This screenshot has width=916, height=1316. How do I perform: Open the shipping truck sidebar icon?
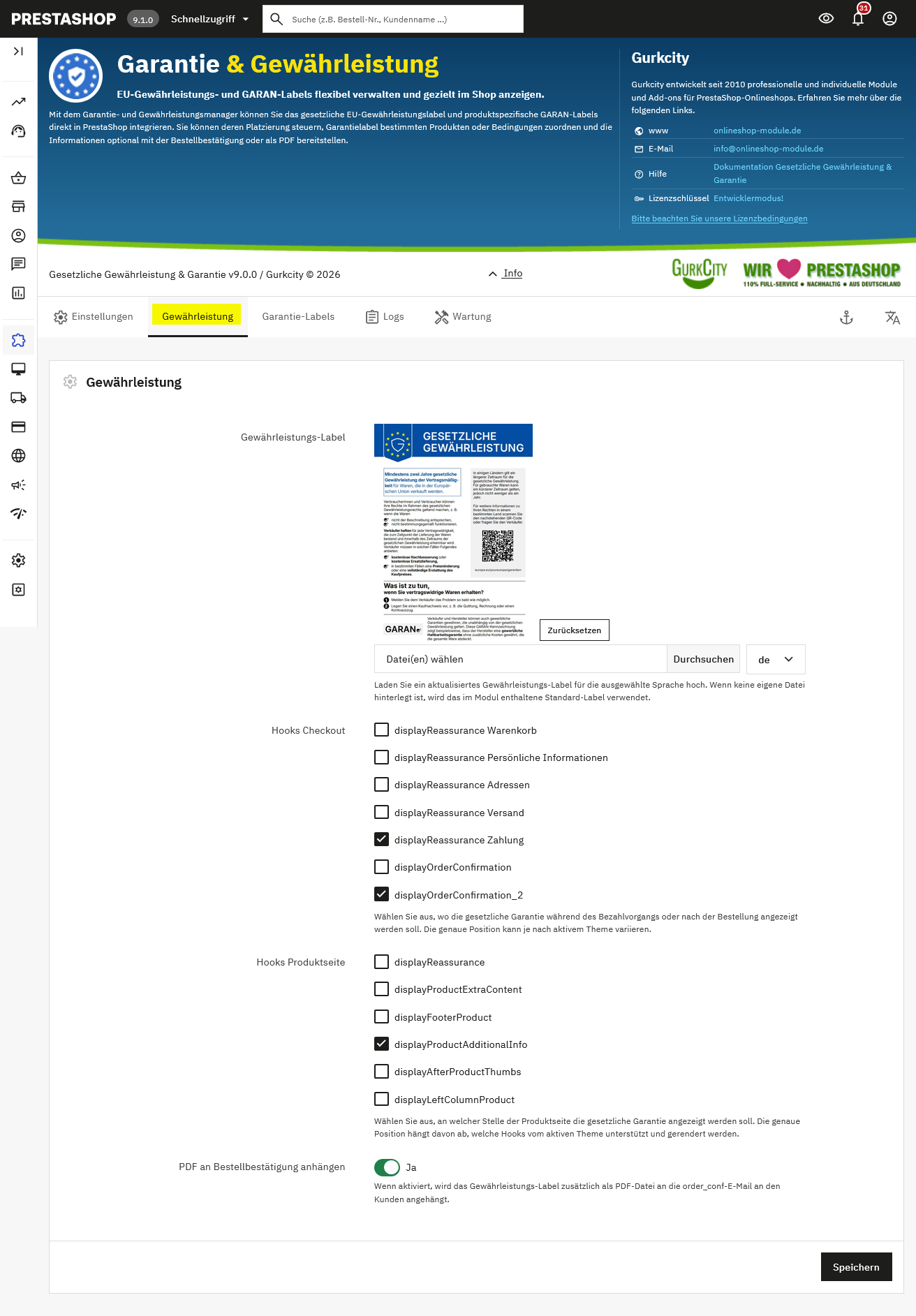tap(18, 398)
